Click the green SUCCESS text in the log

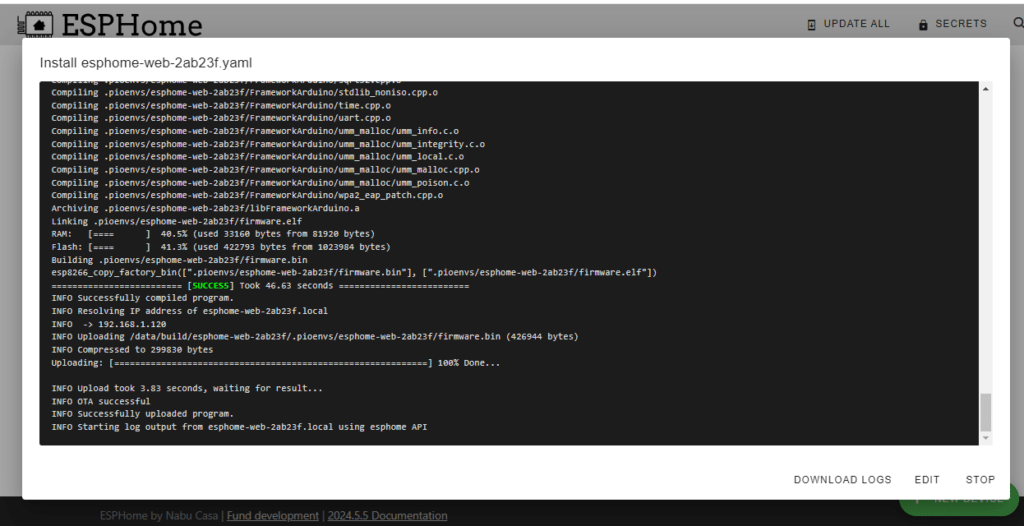[210, 286]
